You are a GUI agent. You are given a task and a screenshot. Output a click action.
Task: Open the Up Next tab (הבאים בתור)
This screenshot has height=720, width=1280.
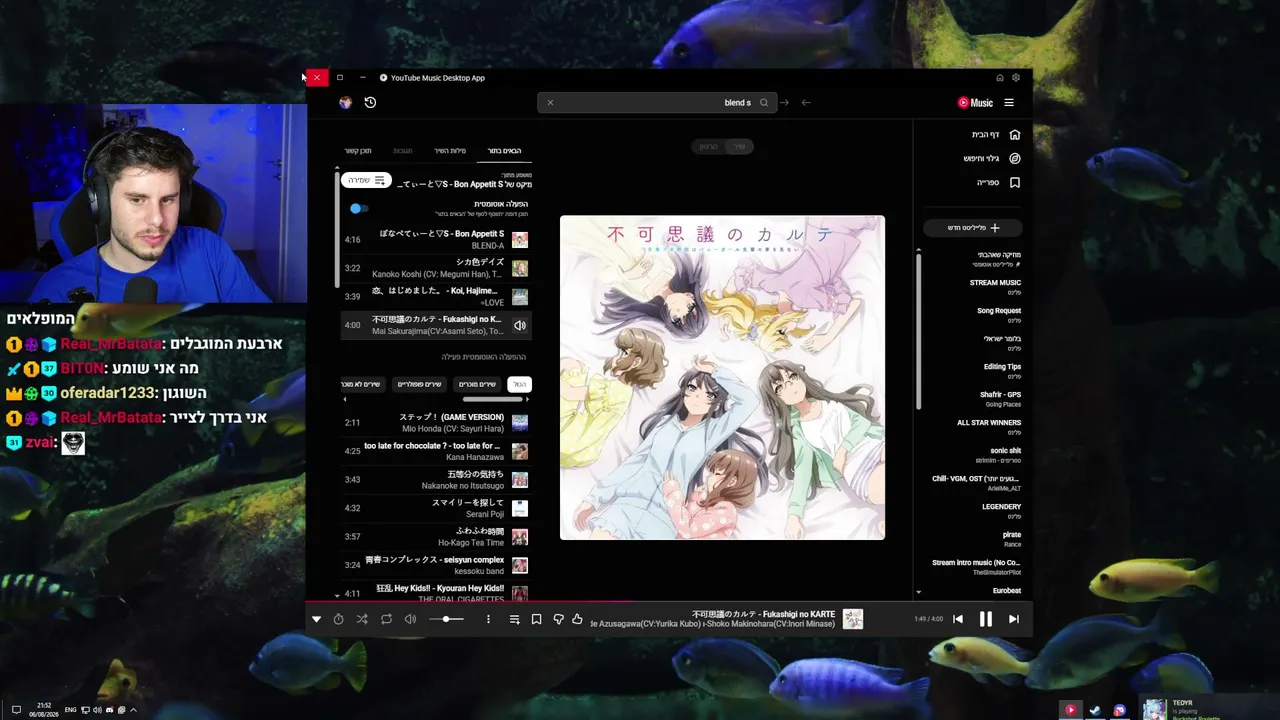pos(504,150)
